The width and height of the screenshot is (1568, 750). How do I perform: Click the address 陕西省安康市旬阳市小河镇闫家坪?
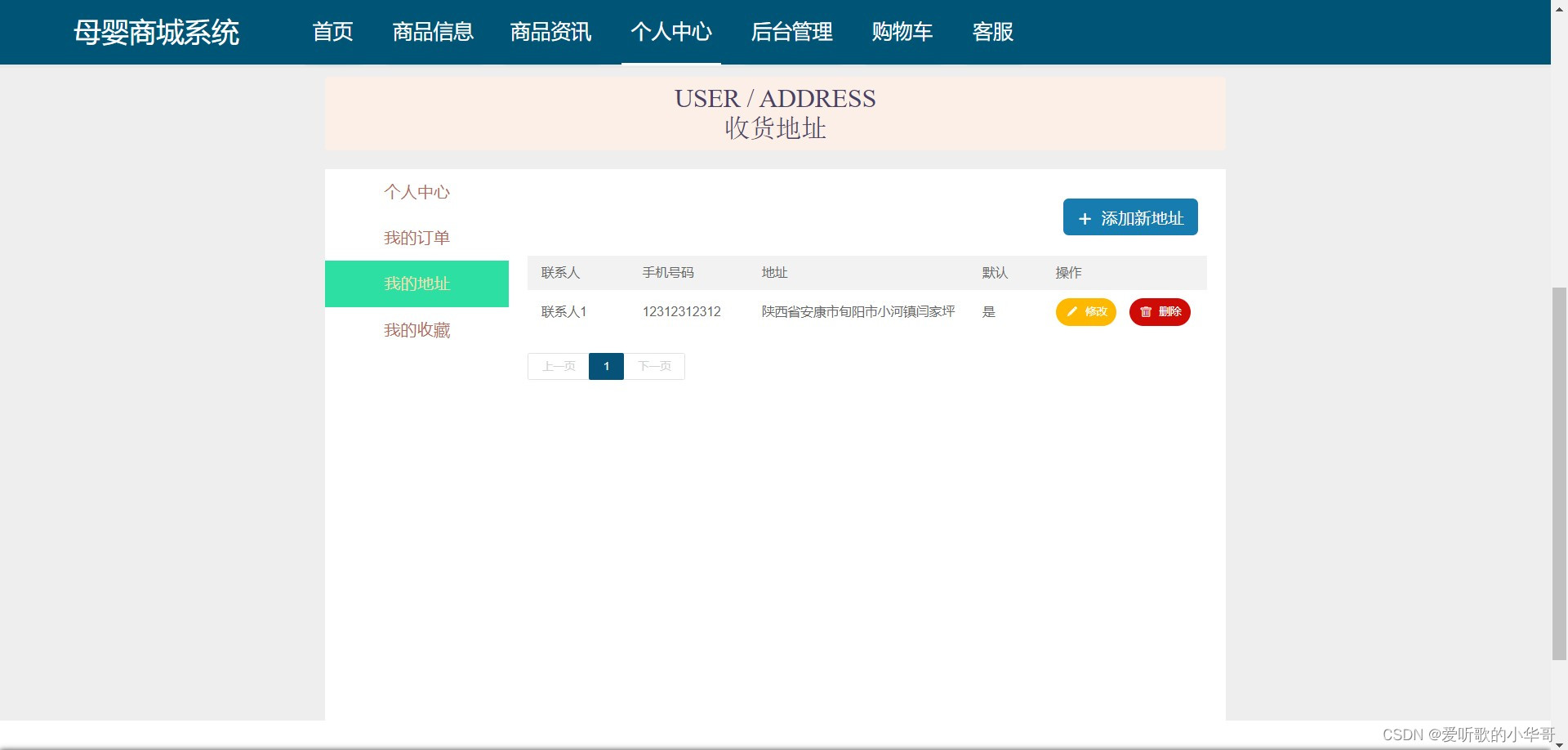pos(858,312)
